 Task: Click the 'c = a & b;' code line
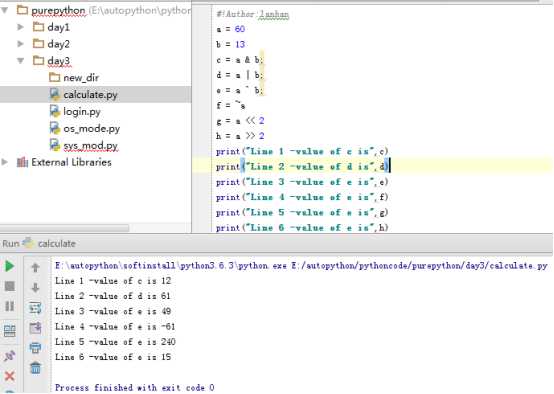pyautogui.click(x=240, y=60)
